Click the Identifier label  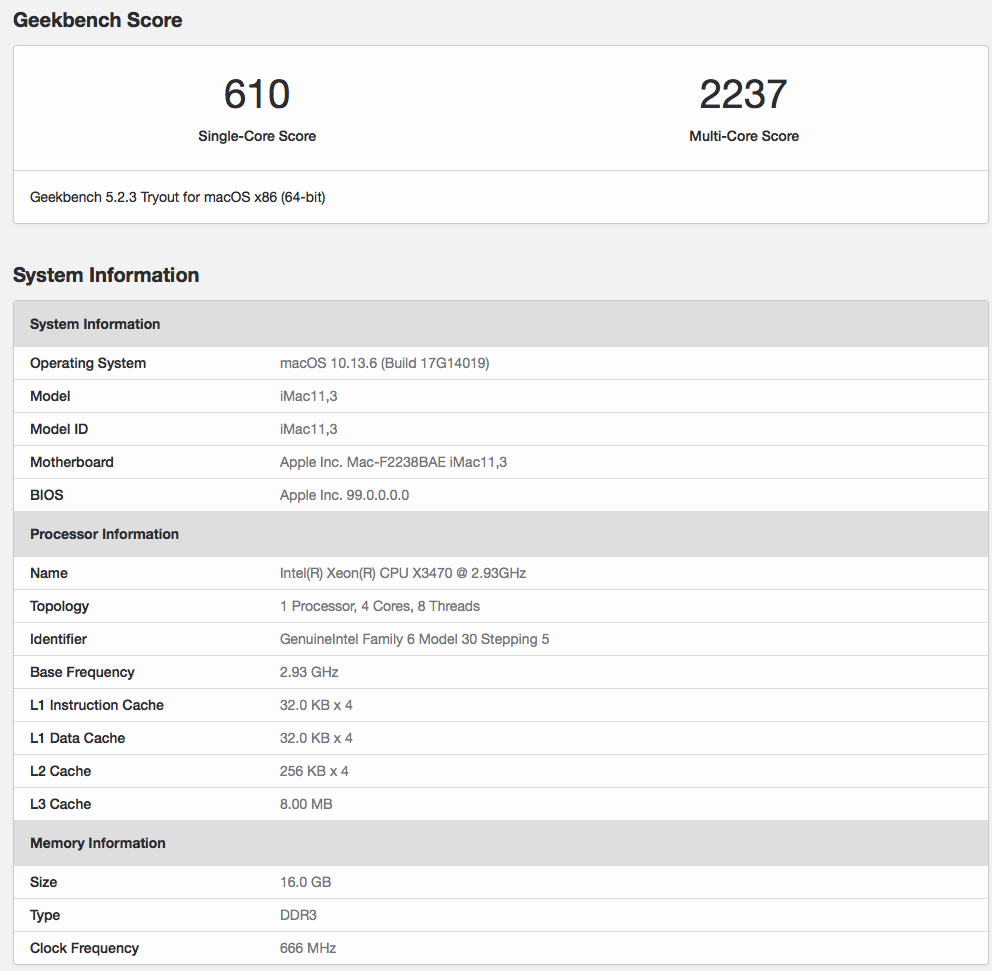(58, 639)
